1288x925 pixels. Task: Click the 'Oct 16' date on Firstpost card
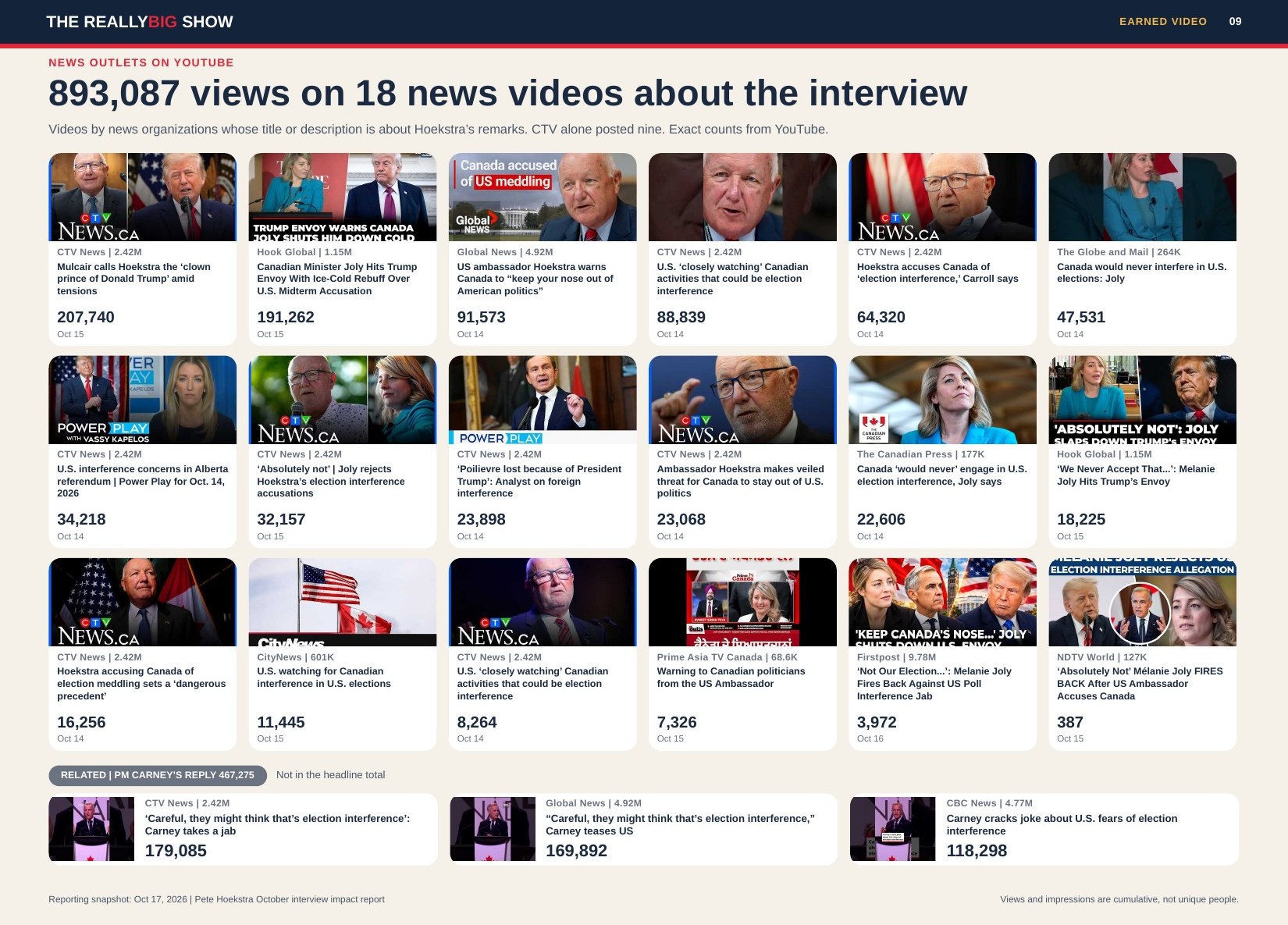pos(870,738)
